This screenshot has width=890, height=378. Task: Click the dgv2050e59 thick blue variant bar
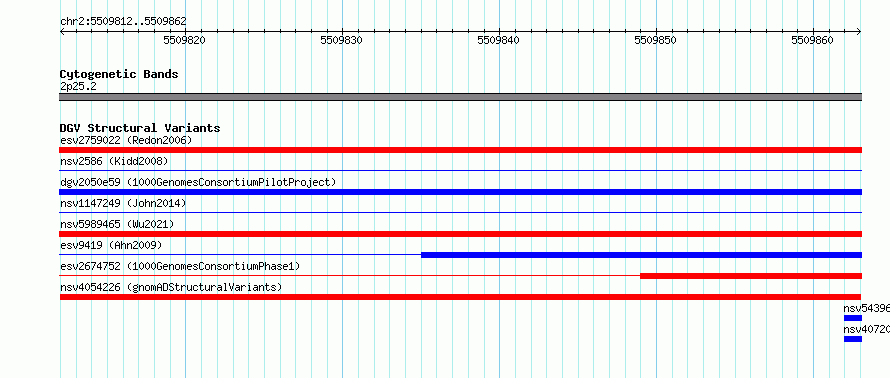[460, 192]
